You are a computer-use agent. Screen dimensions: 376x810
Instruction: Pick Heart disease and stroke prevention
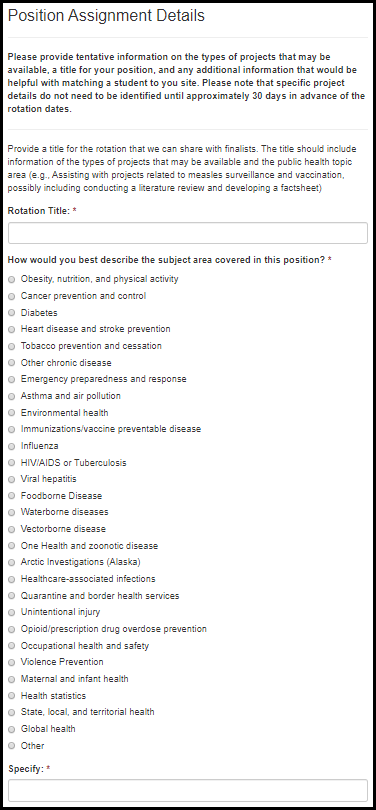point(12,330)
